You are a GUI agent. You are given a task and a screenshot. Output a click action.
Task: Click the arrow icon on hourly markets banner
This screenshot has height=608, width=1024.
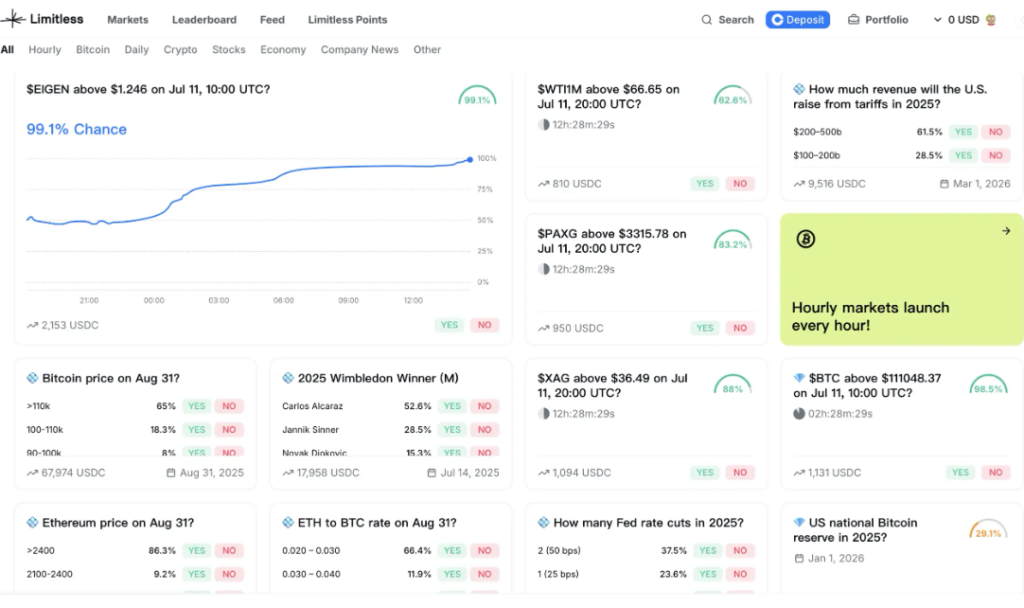(1005, 231)
